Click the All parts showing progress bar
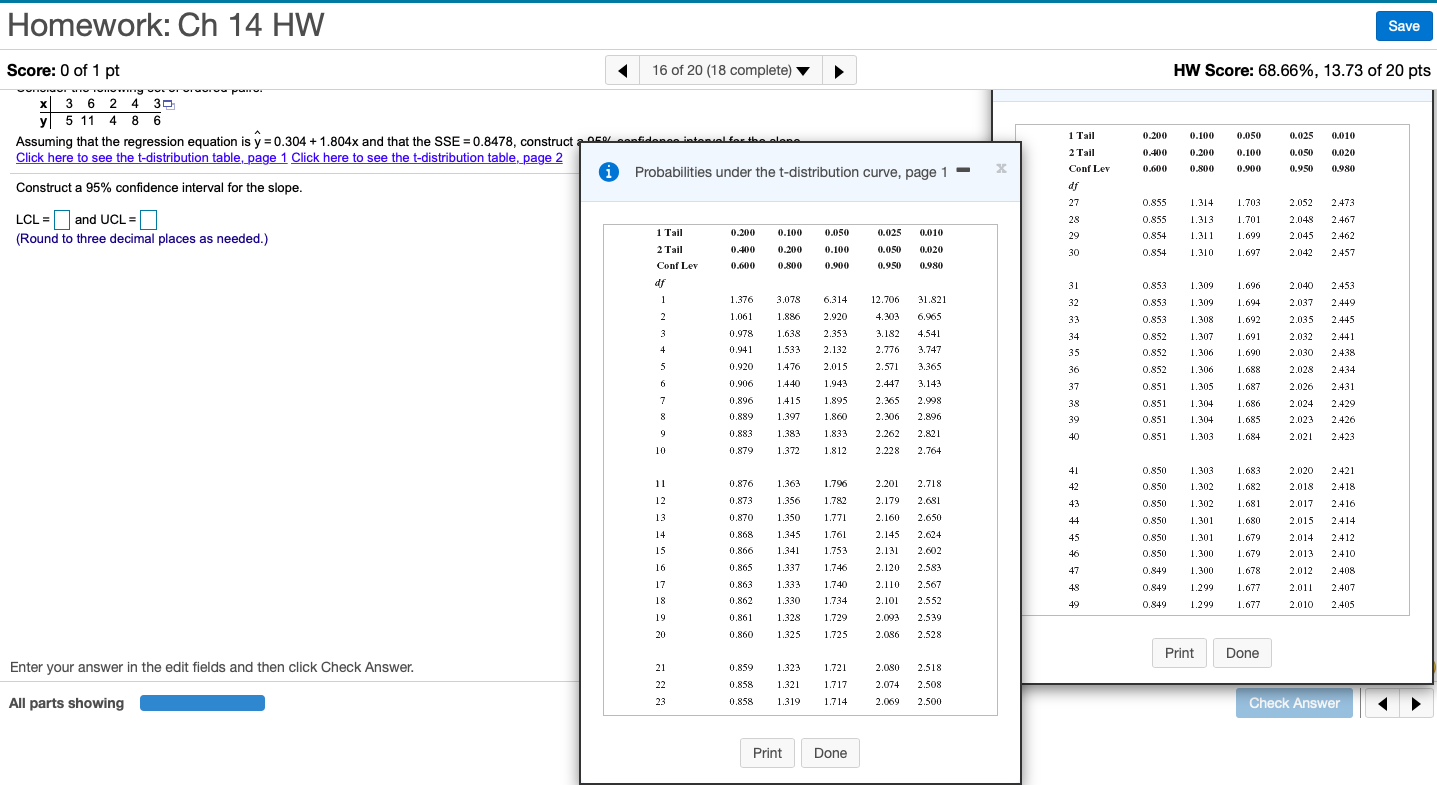This screenshot has height=785, width=1437. (x=202, y=703)
